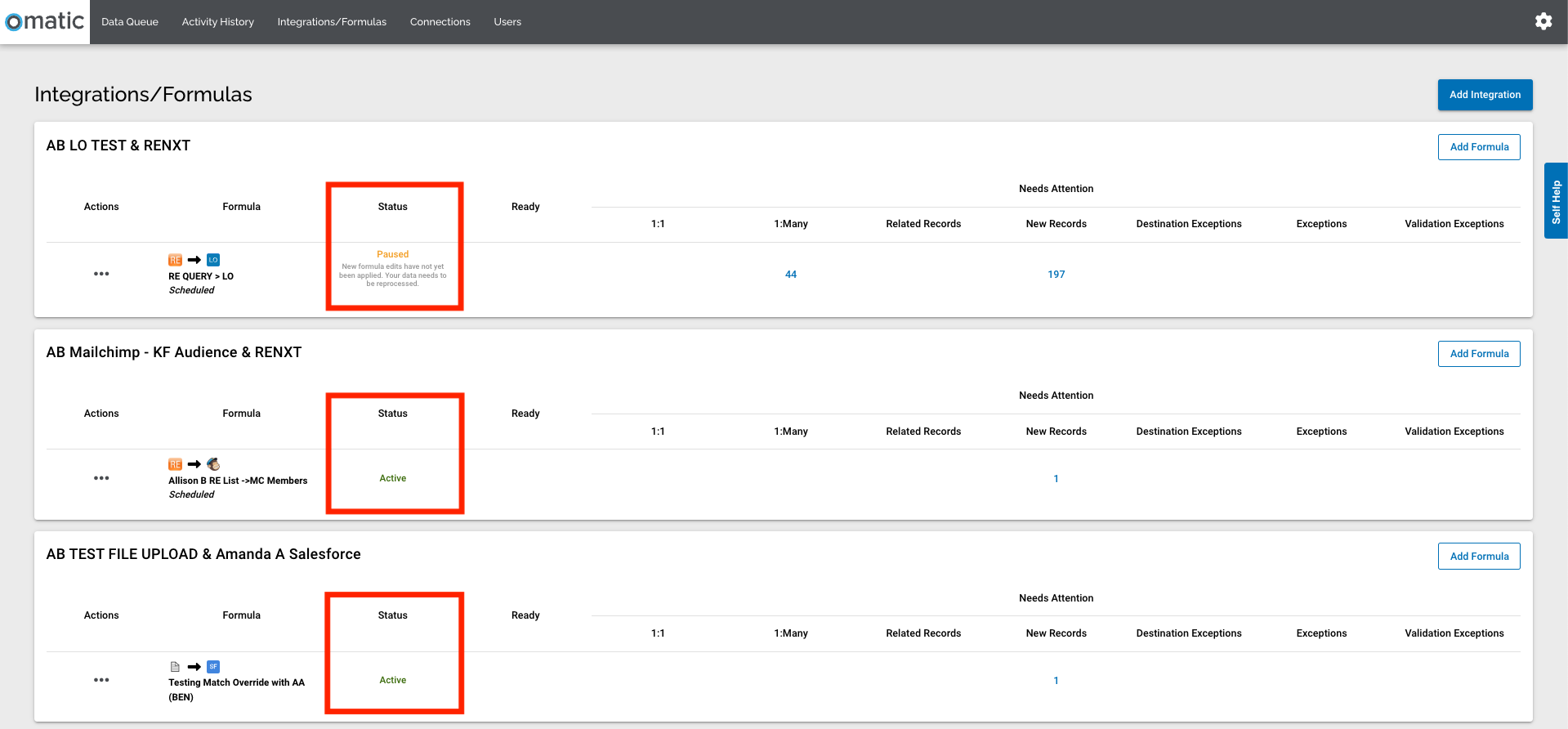Click Scheduled label under Allison B RE List
Image resolution: width=1568 pixels, height=729 pixels.
point(192,494)
